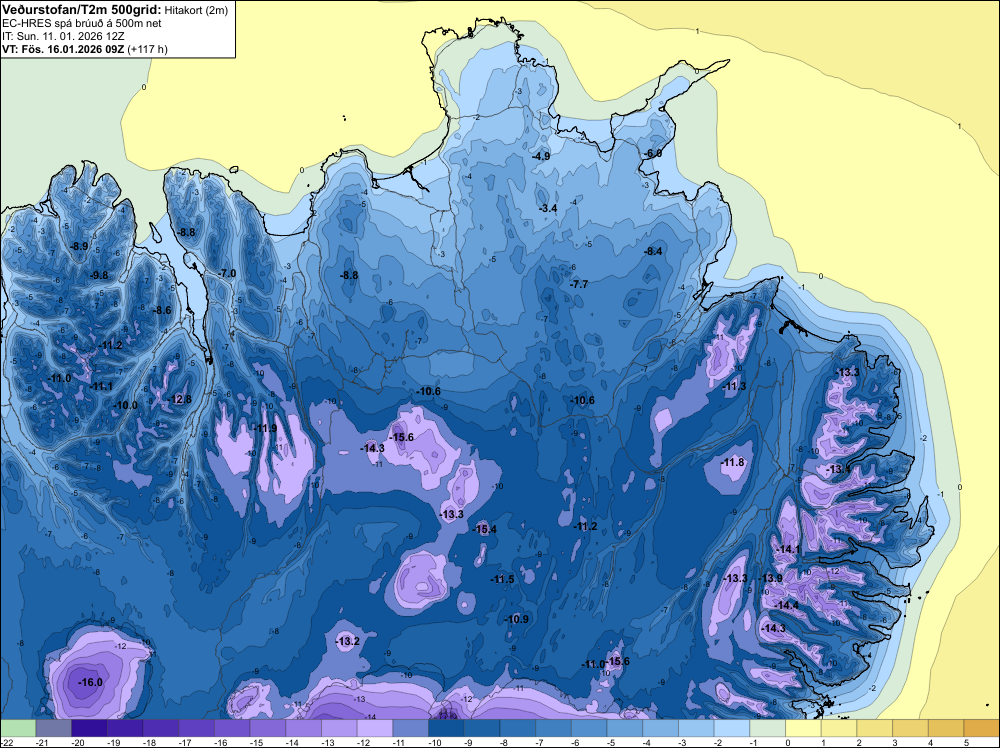Select the -9.8 temperature label

99,275
